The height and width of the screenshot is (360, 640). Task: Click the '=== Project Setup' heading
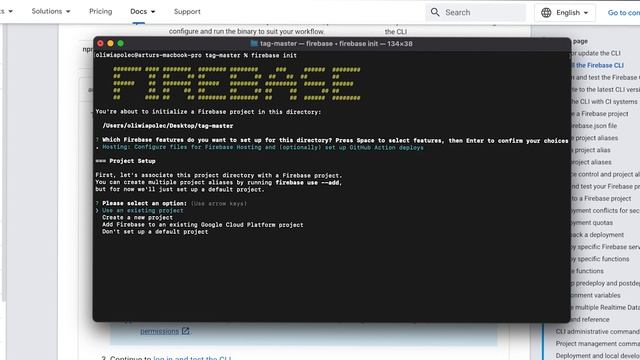coord(125,161)
